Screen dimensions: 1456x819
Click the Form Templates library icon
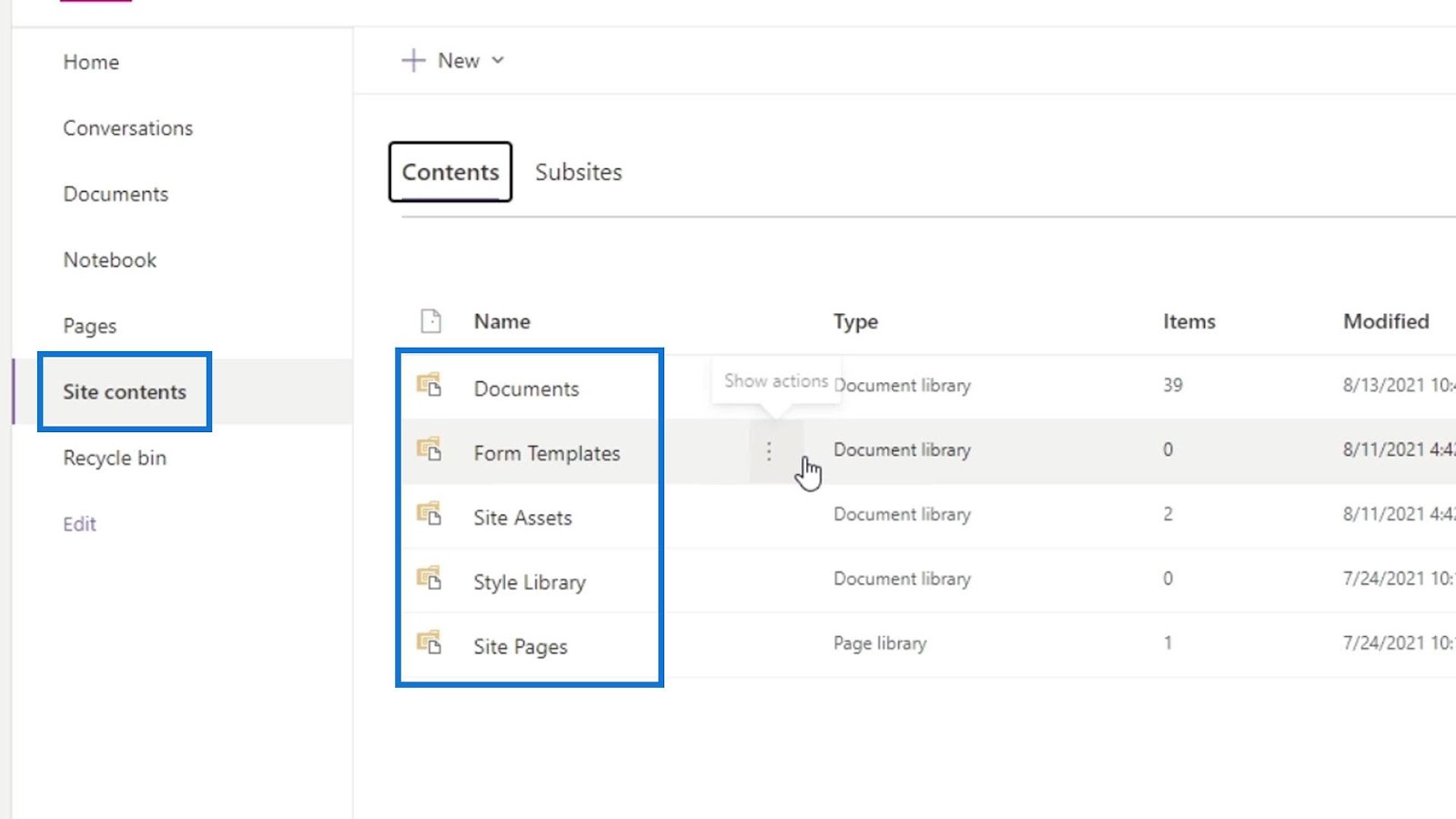point(429,450)
